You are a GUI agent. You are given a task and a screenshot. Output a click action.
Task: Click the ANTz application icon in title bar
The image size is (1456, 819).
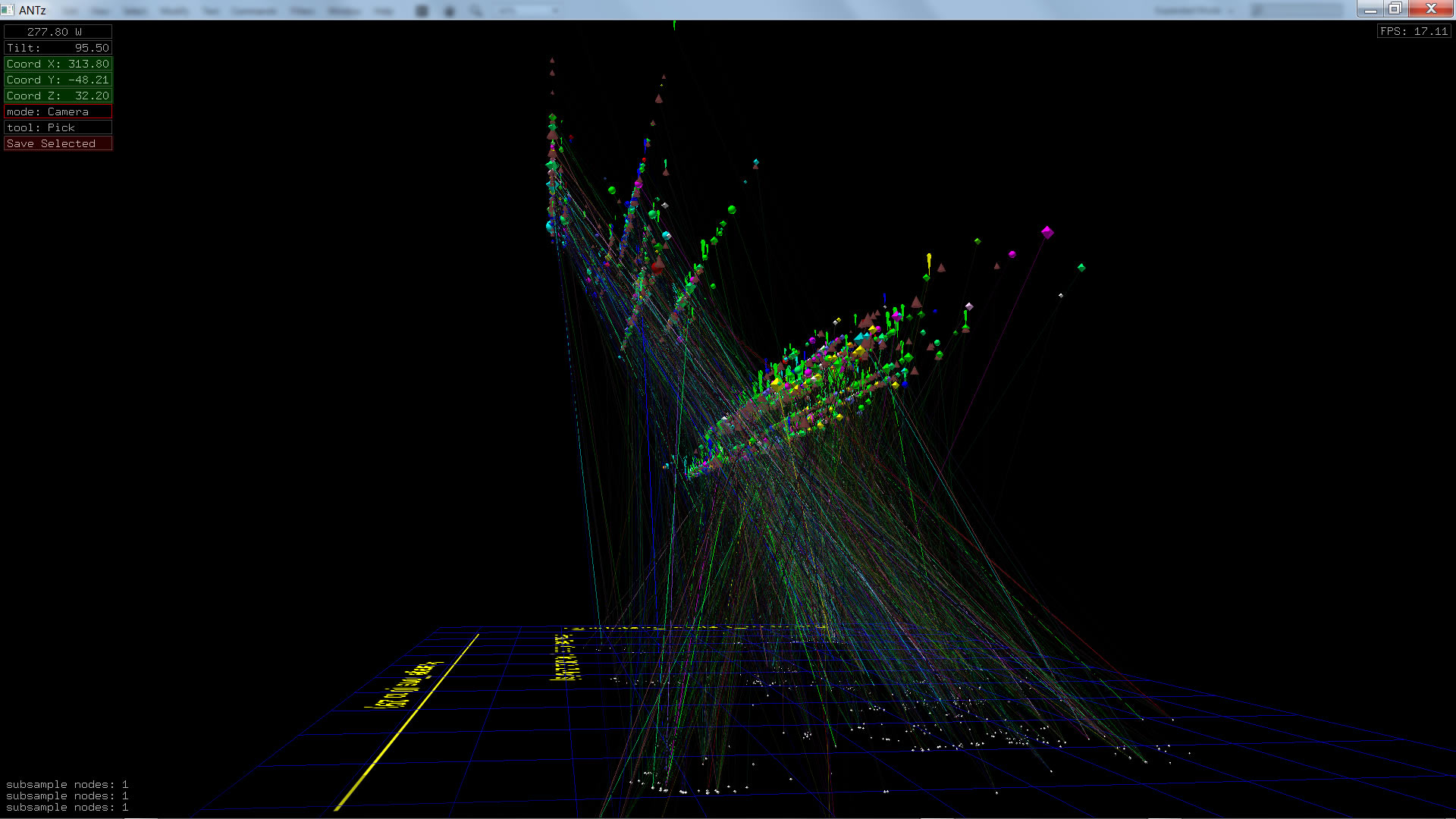[8, 10]
